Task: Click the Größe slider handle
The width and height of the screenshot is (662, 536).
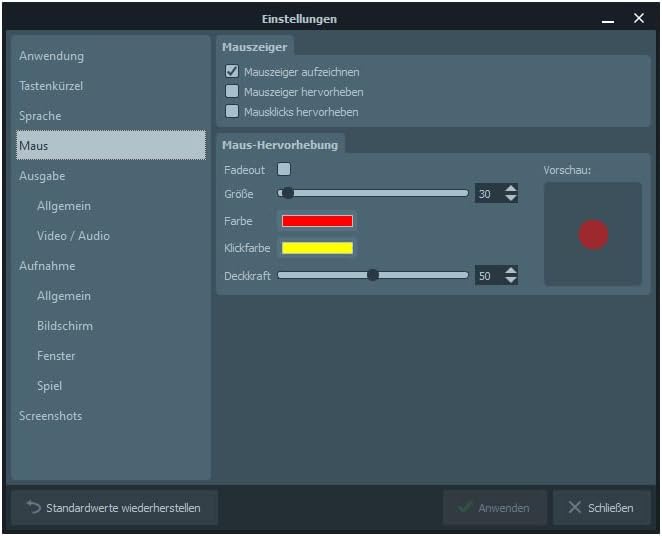Action: 288,193
